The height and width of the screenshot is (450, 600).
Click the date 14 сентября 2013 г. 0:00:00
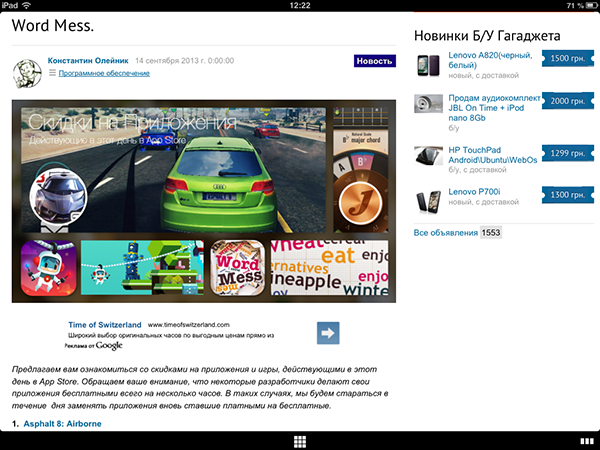pos(184,60)
